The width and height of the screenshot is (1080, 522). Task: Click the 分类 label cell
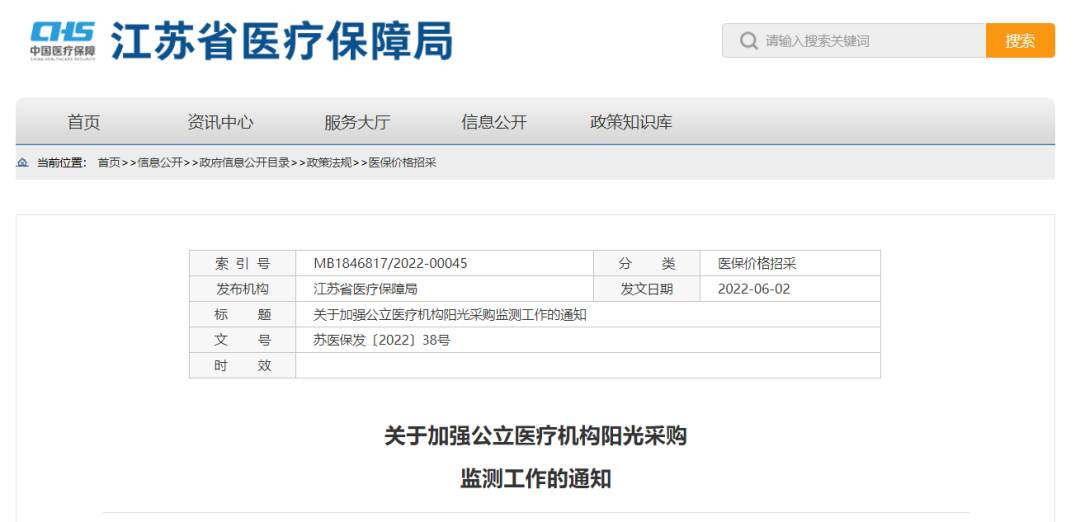click(x=647, y=264)
